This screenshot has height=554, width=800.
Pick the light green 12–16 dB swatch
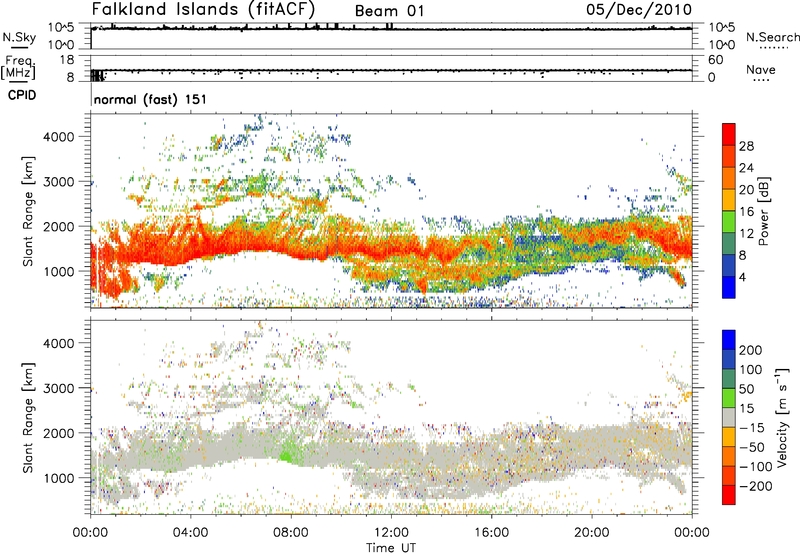(x=729, y=221)
